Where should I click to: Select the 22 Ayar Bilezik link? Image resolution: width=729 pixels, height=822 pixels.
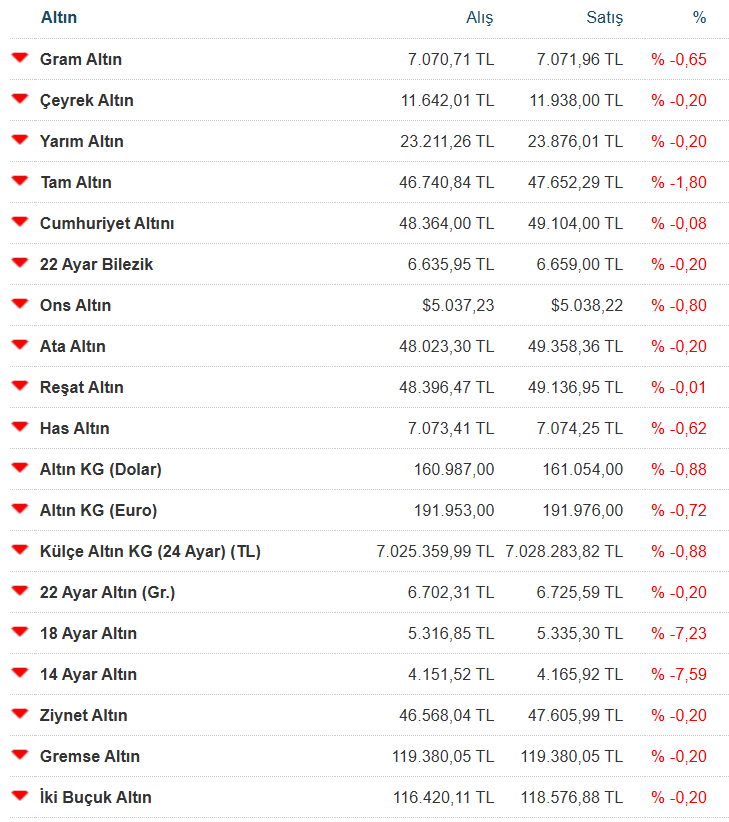pyautogui.click(x=96, y=264)
